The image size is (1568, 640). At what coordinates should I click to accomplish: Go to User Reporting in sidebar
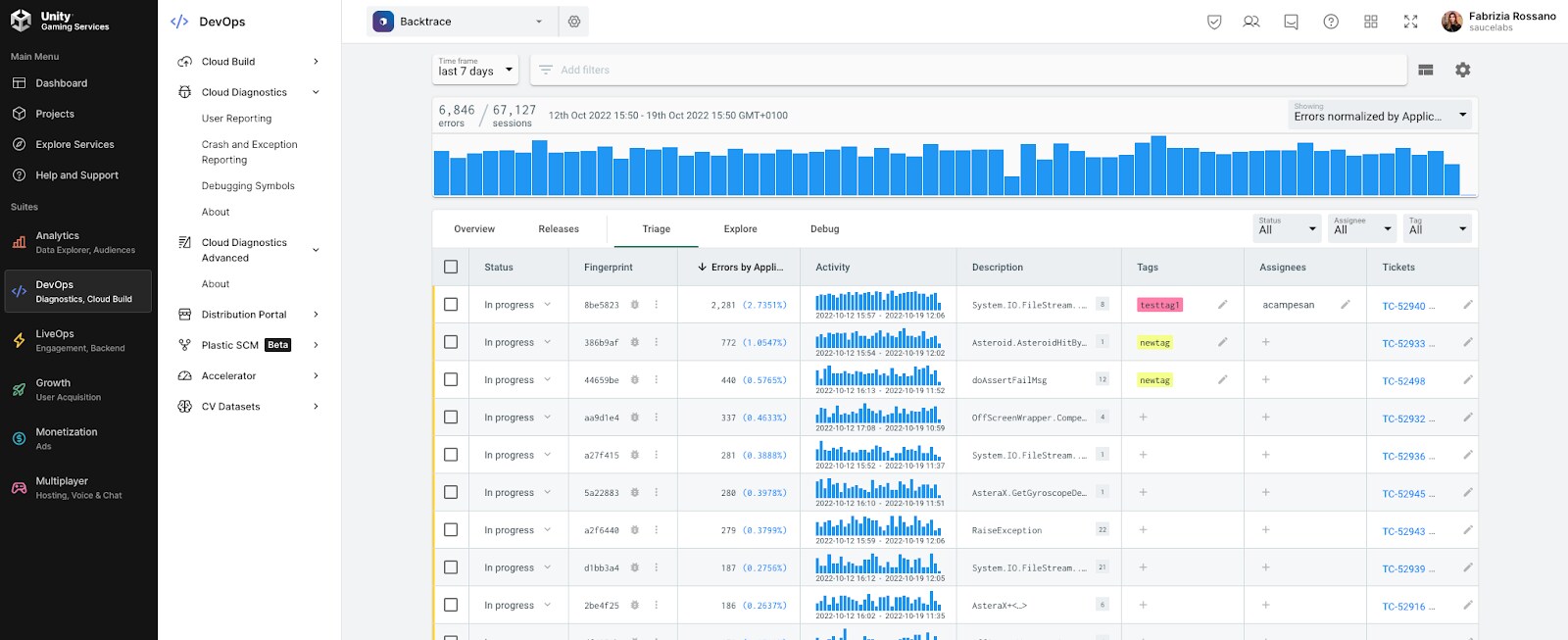236,119
